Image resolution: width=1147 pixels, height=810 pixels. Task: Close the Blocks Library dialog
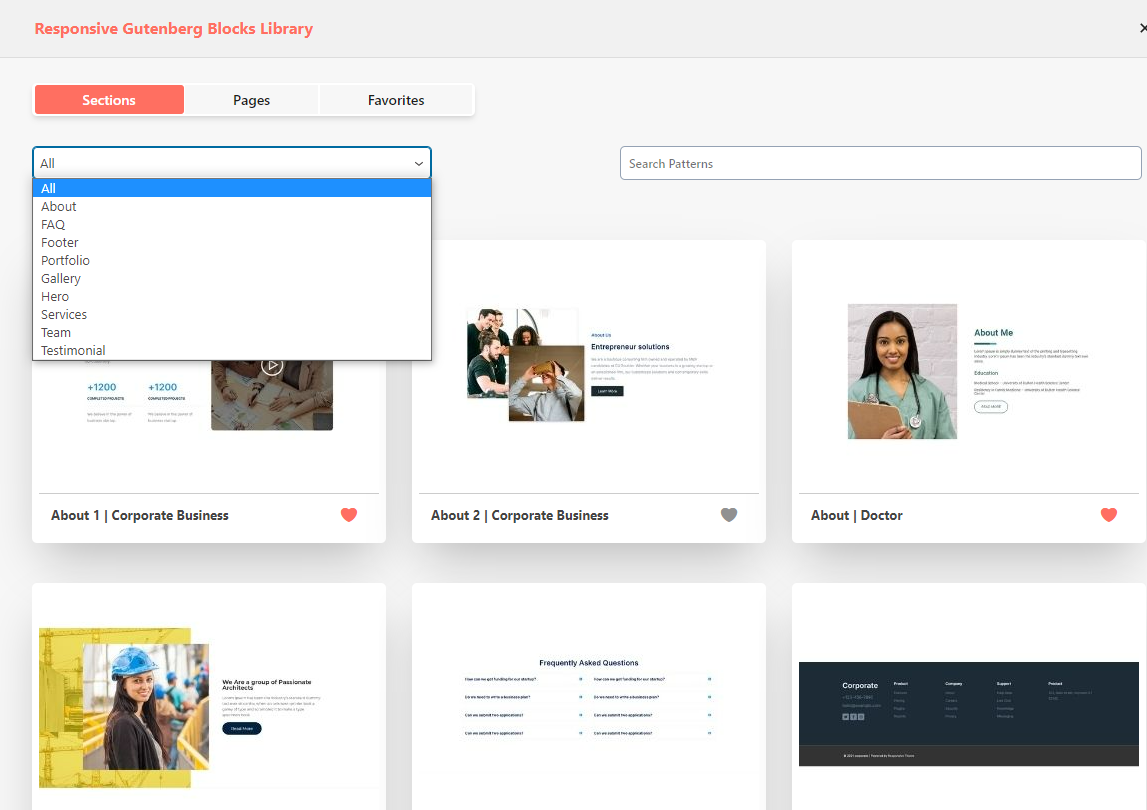coord(1142,28)
